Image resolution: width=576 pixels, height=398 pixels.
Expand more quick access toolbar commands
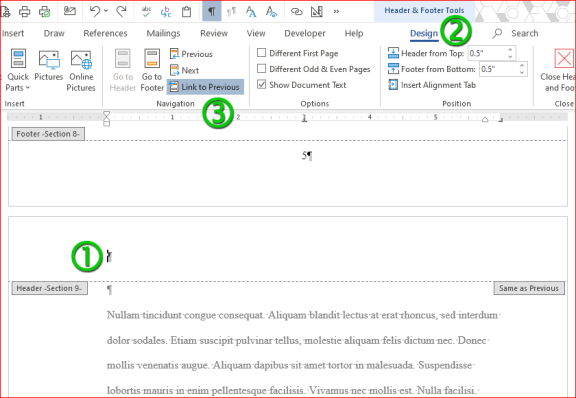point(336,11)
